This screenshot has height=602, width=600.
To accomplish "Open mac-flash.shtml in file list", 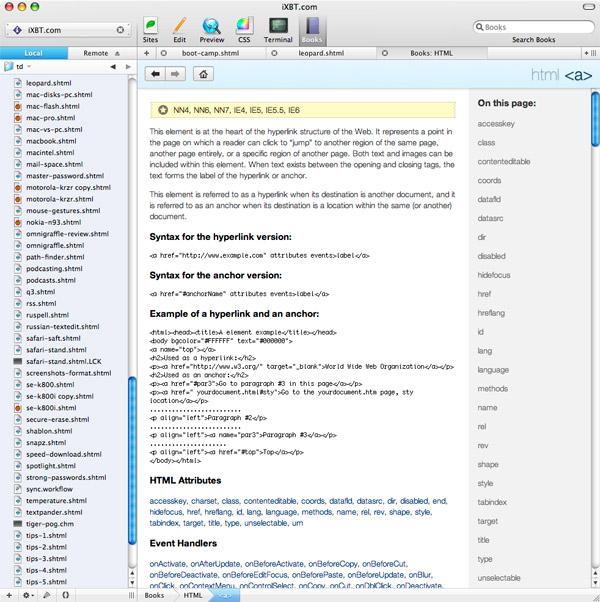I will (x=53, y=106).
